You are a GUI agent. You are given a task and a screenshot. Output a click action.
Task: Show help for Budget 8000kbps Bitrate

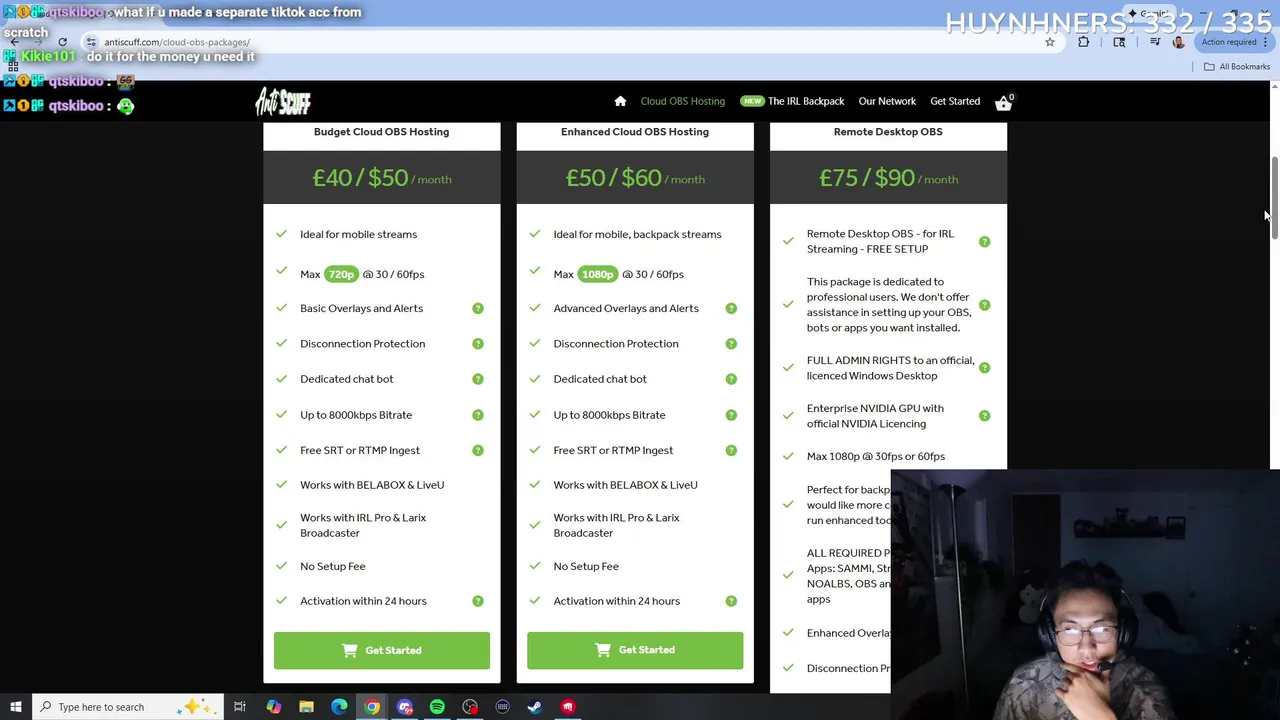pyautogui.click(x=478, y=415)
